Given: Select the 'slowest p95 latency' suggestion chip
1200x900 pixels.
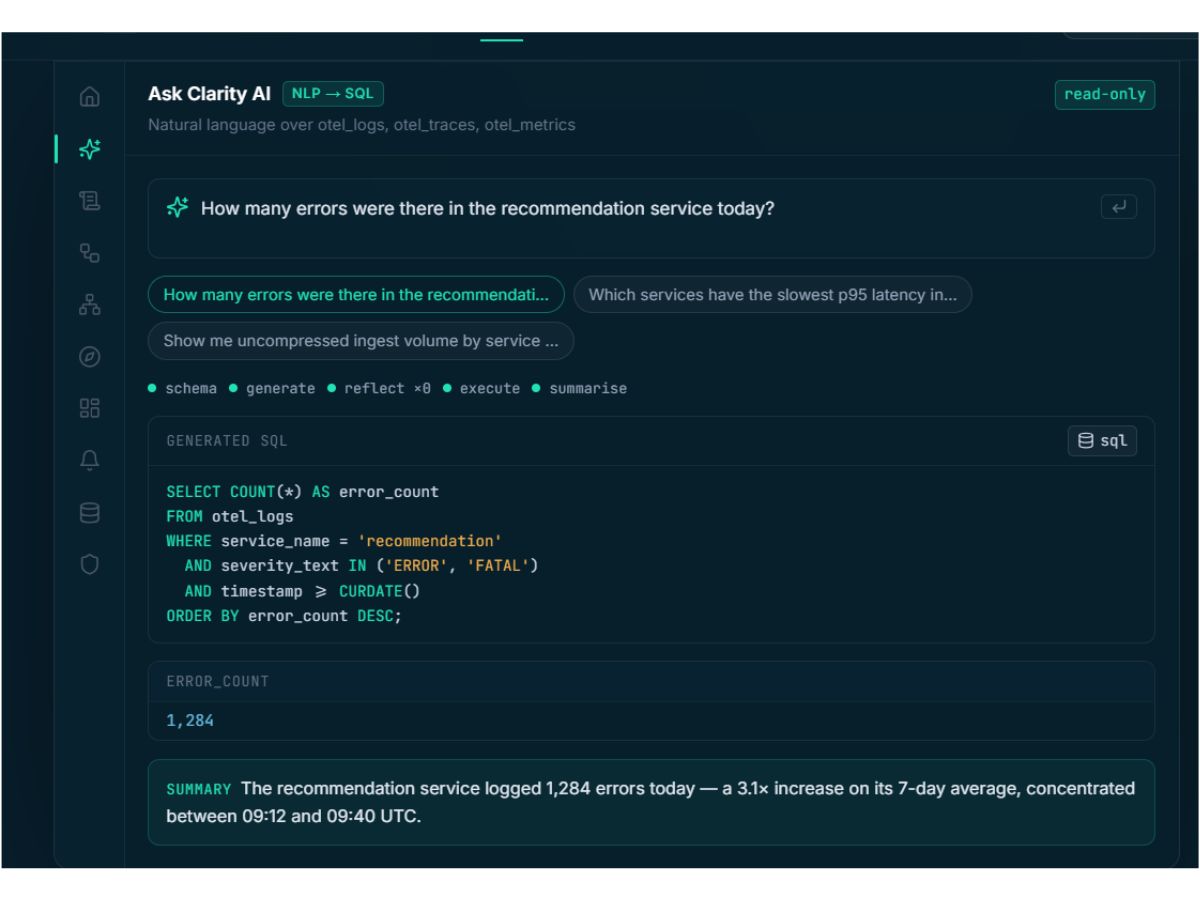Looking at the screenshot, I should [773, 295].
